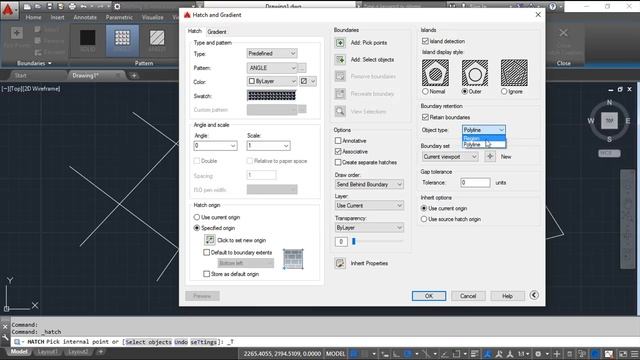Image resolution: width=640 pixels, height=360 pixels.
Task: Open the background color dropdown
Action: (x=308, y=81)
